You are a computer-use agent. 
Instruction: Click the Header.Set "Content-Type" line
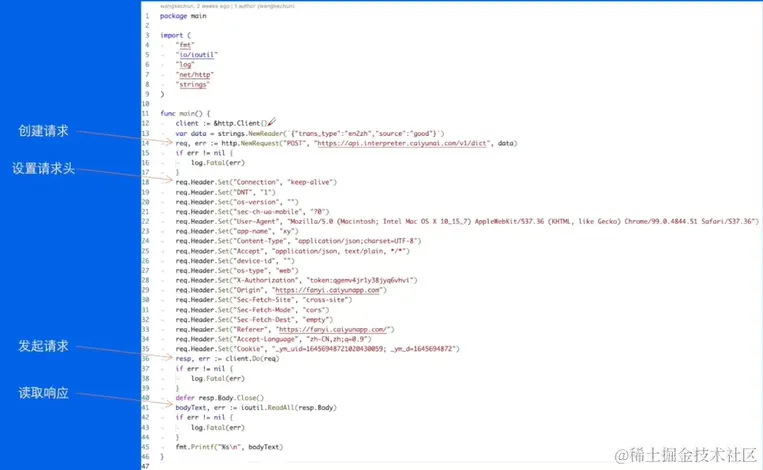coord(298,241)
